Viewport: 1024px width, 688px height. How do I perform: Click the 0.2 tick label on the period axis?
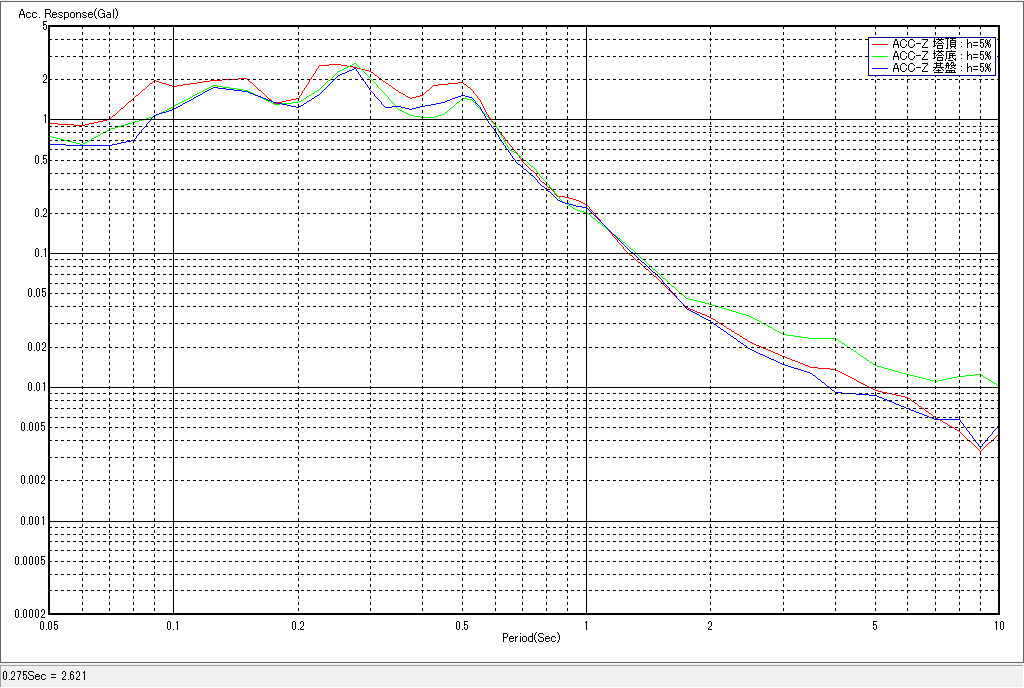(x=297, y=624)
